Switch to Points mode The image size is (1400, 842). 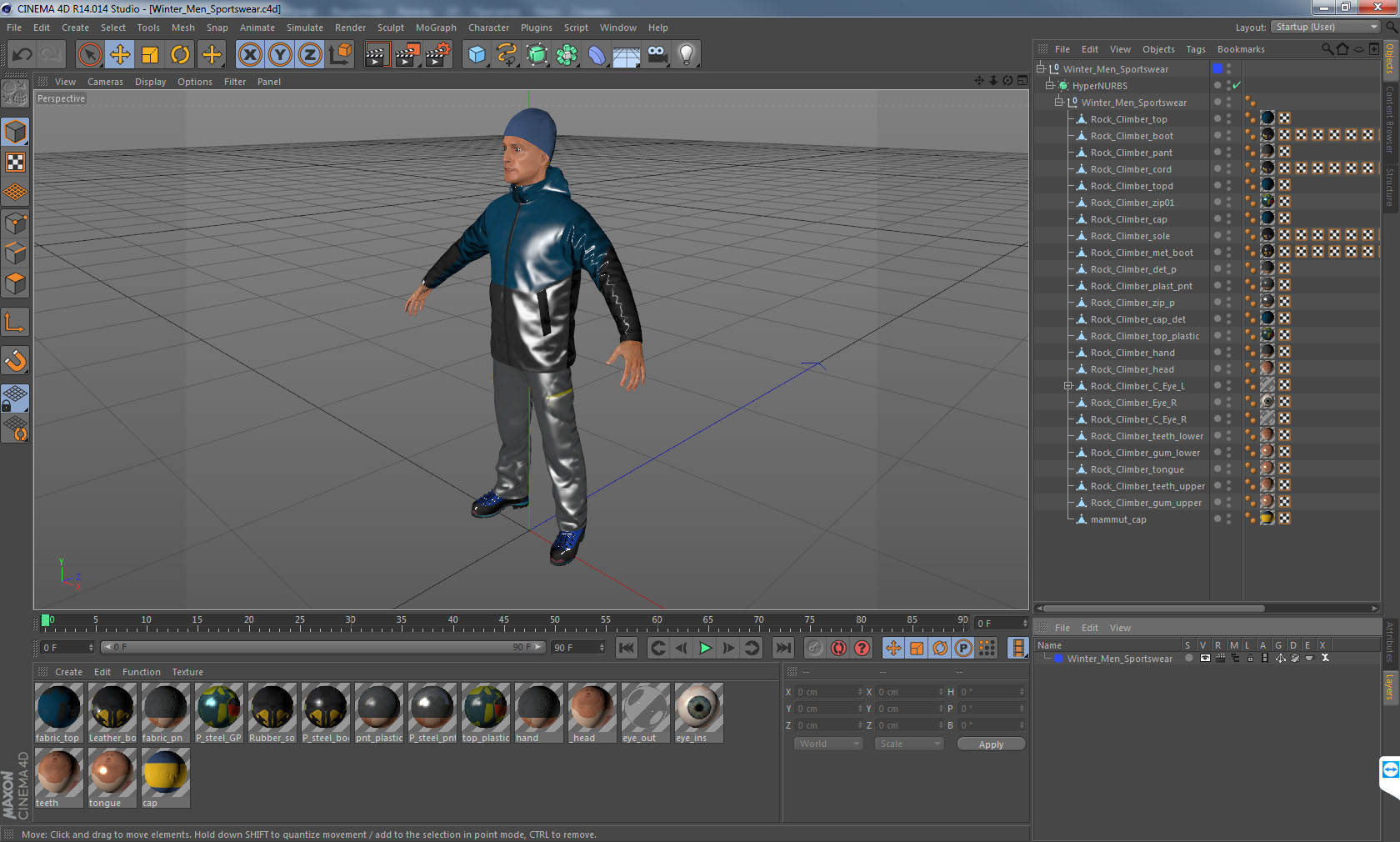point(15,223)
